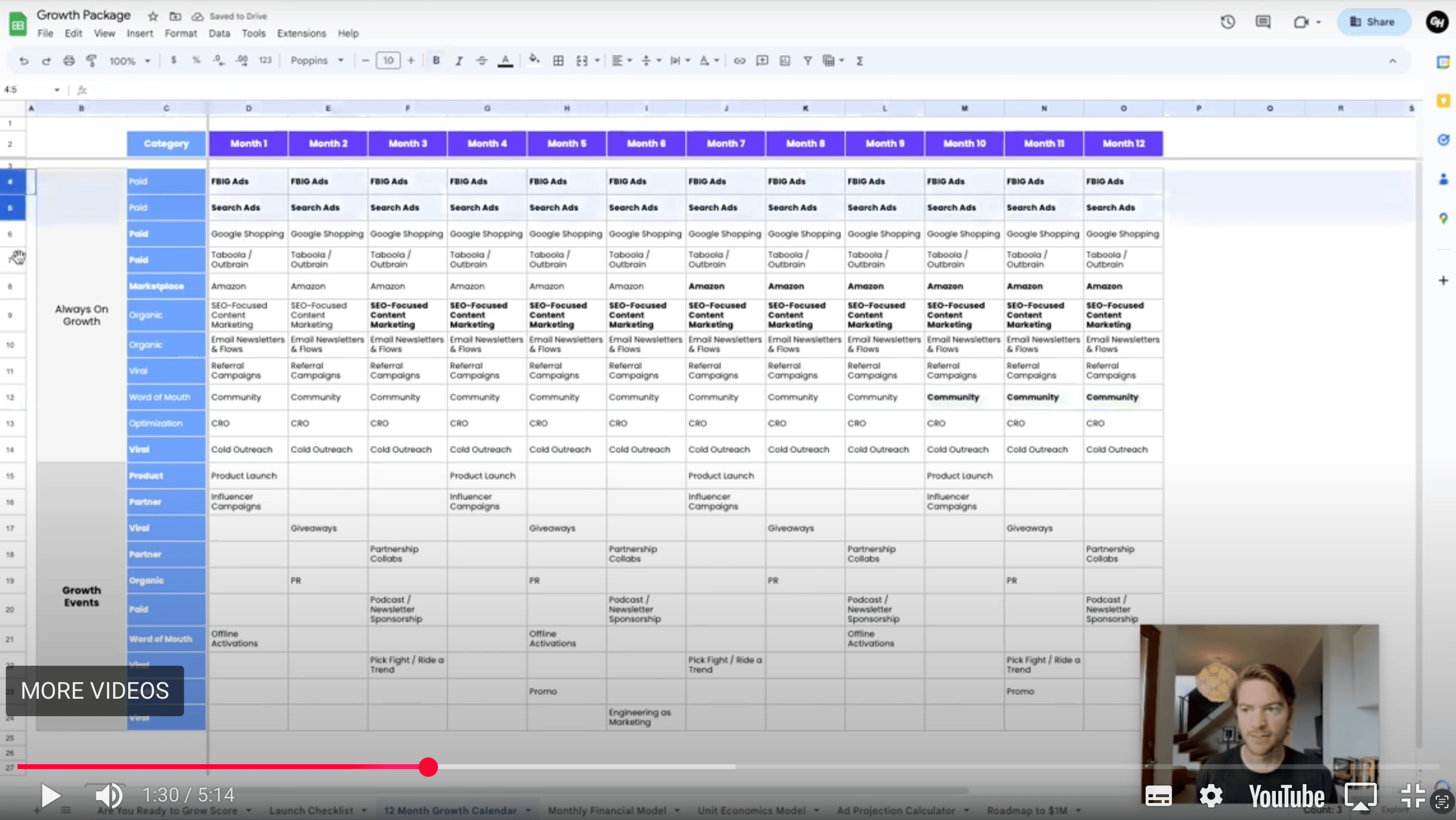Select the Paint format tool
1456x820 pixels.
(x=91, y=61)
